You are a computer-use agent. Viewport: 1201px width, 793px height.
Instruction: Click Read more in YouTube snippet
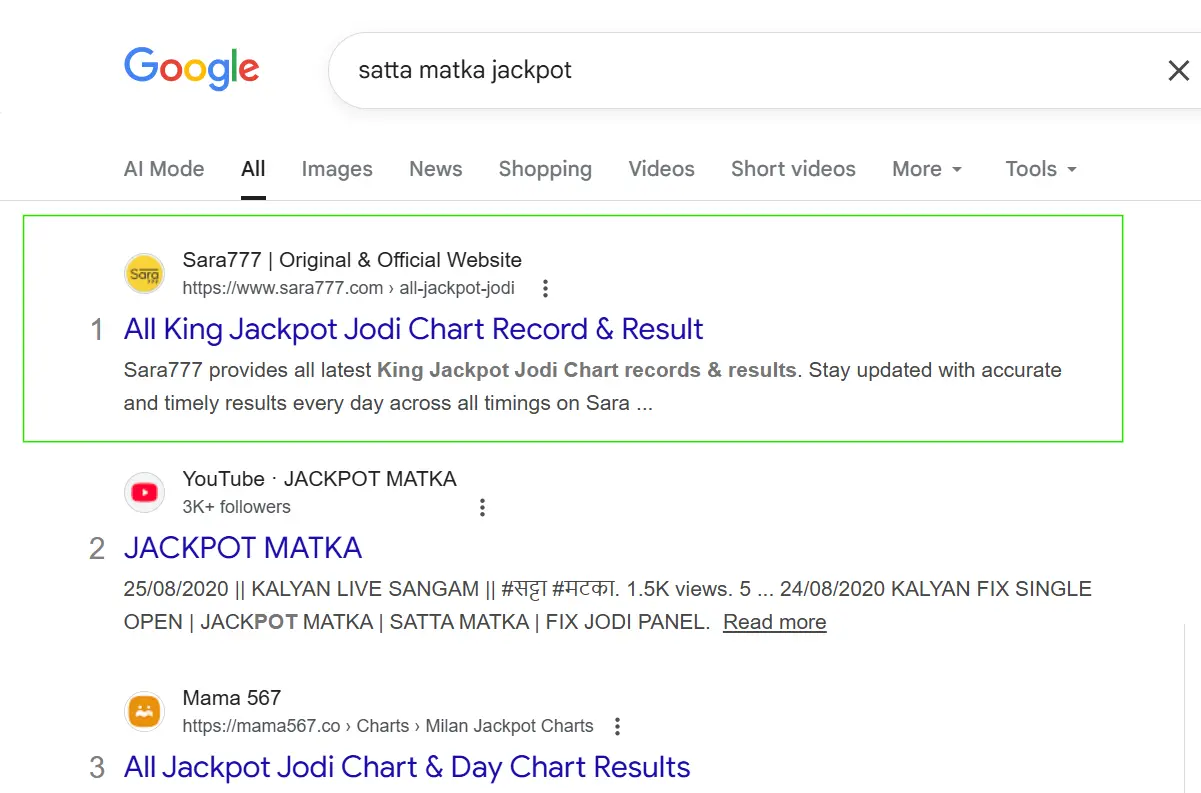[x=774, y=622]
